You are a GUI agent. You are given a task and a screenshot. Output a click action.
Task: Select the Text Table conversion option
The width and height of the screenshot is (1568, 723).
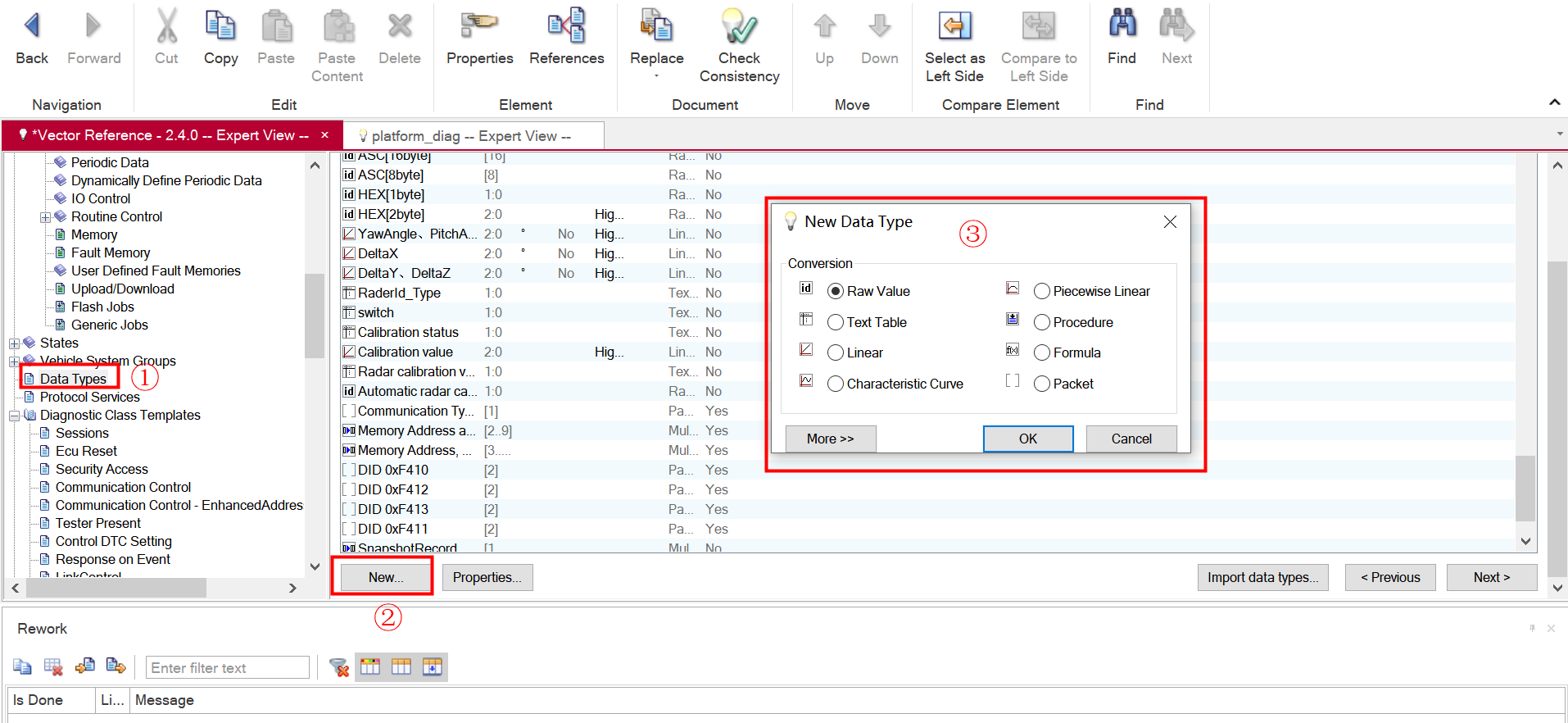tap(836, 322)
